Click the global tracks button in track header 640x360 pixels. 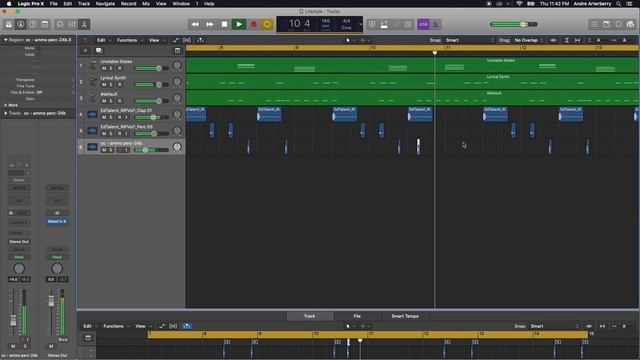tap(177, 51)
